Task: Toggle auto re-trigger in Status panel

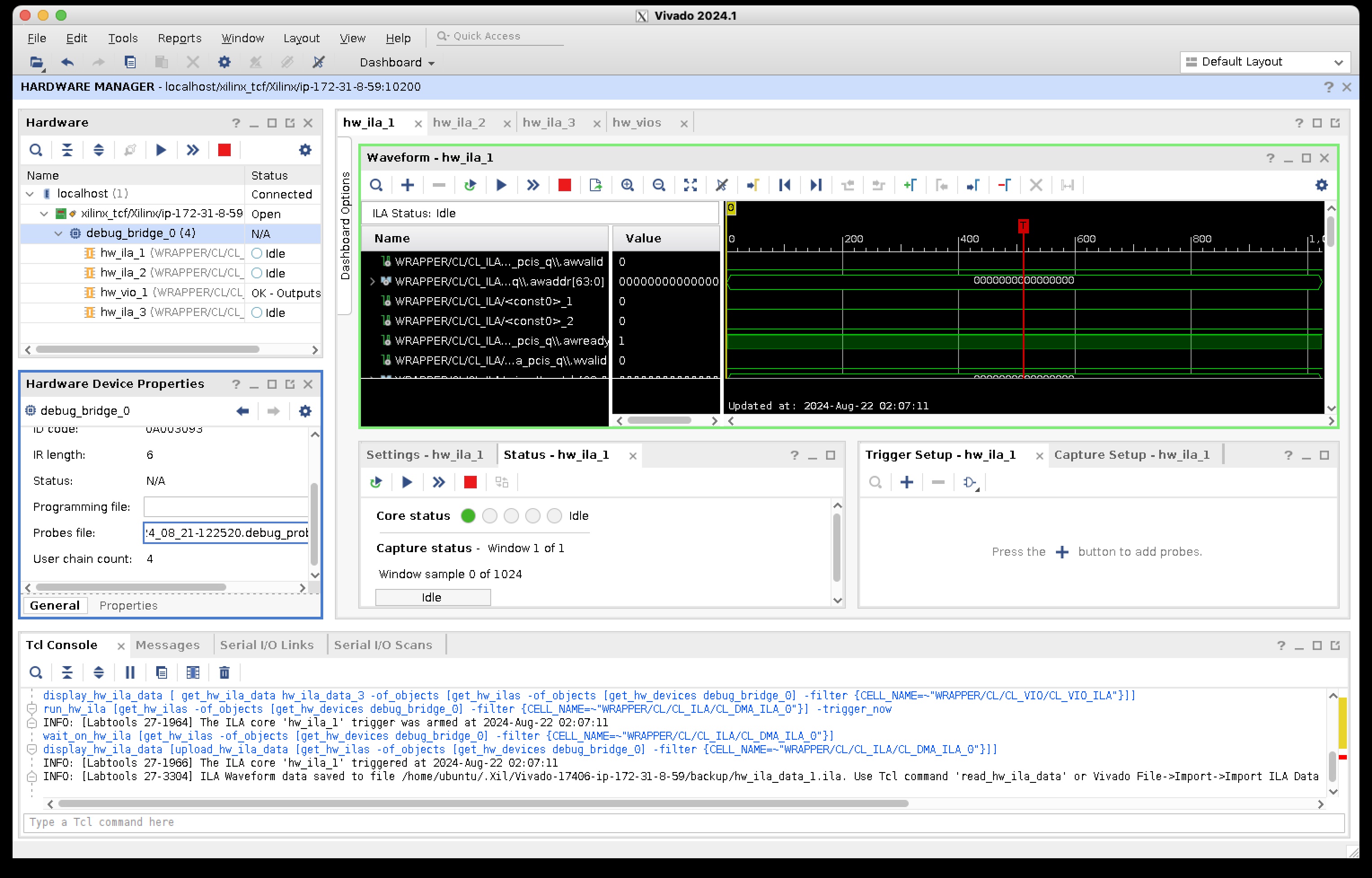Action: [376, 483]
